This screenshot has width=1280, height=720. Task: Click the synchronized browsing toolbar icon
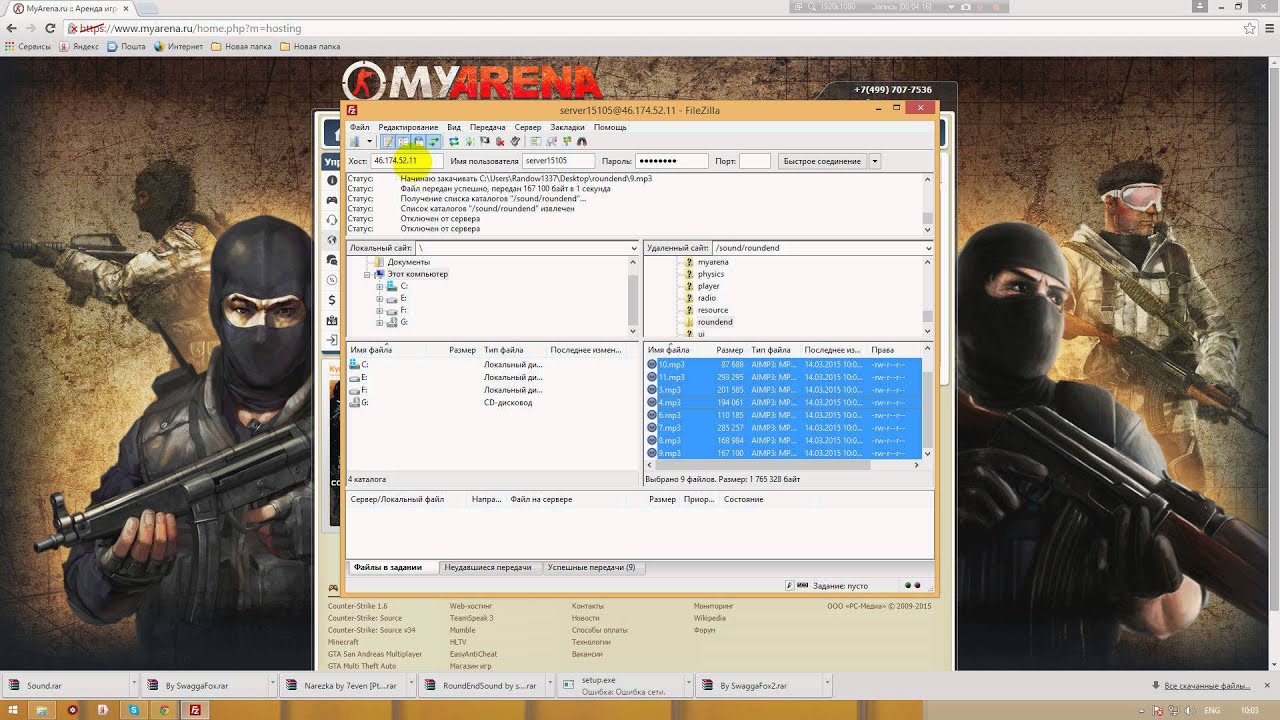(x=566, y=141)
